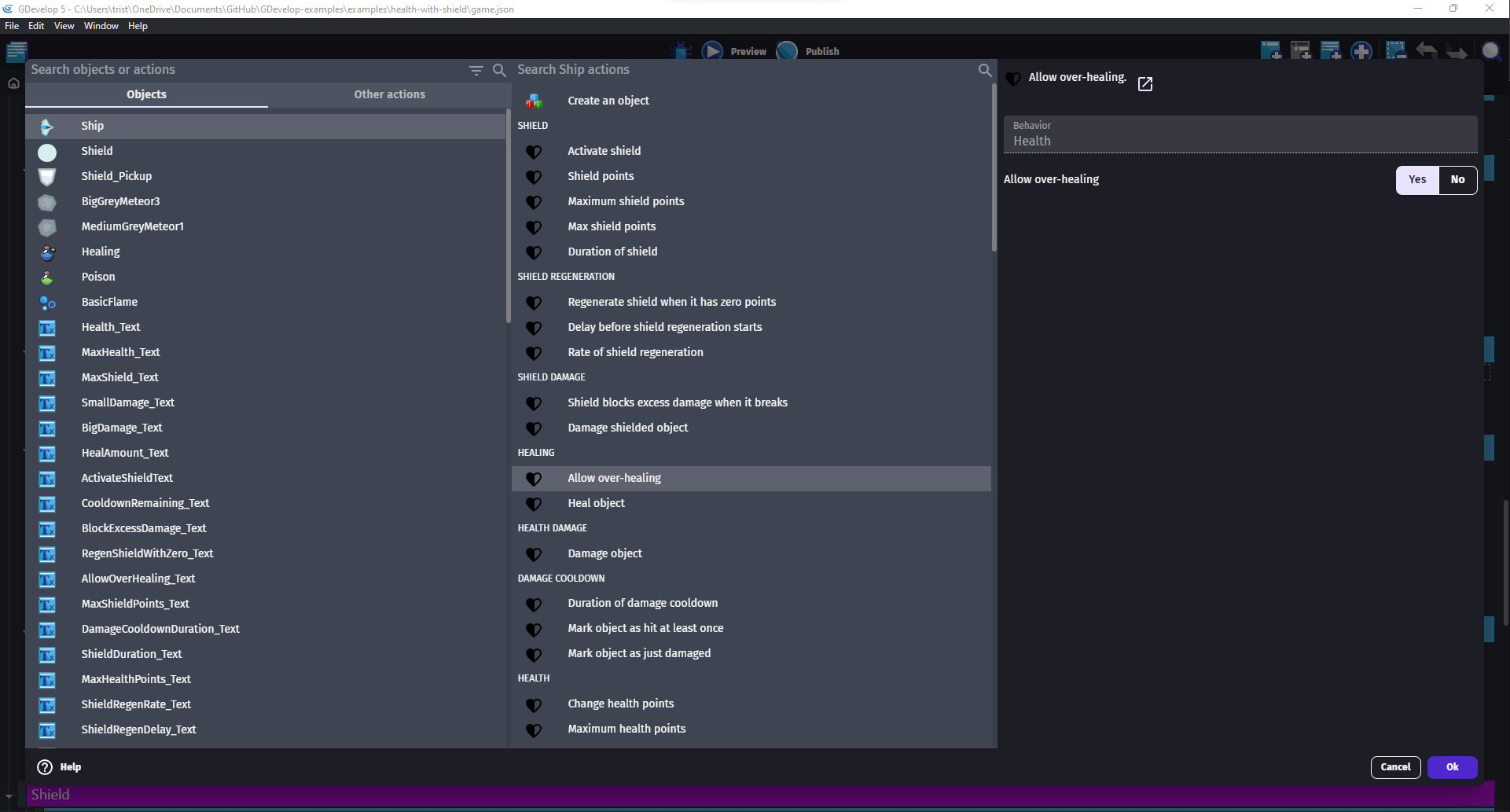Screen dimensions: 1510x812
Task: Click the Preview play icon in toolbar
Action: pos(712,51)
